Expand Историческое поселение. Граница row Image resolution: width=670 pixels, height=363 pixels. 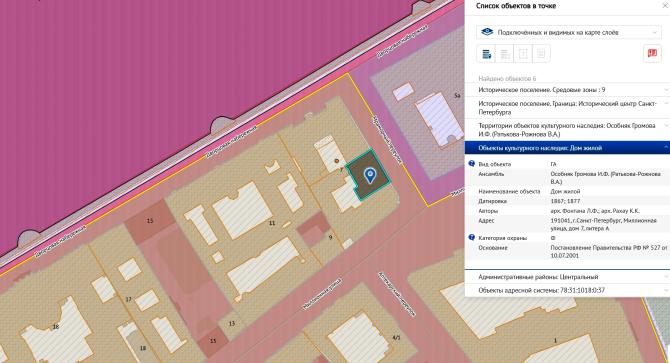(x=567, y=108)
